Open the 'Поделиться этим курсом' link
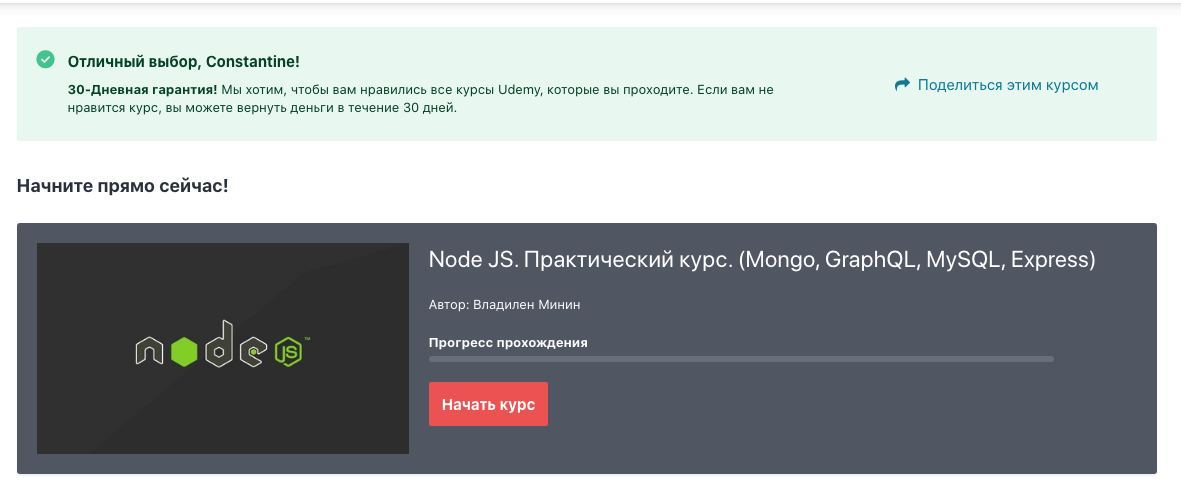The image size is (1181, 494). [x=1008, y=85]
